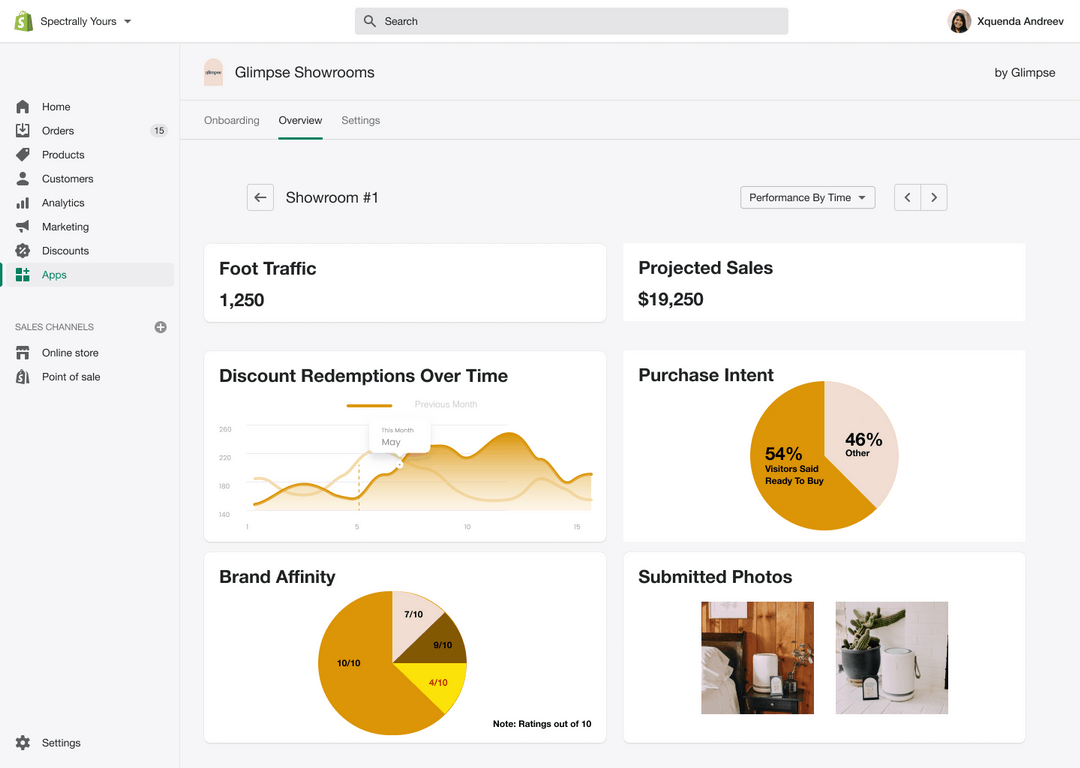Select the Orders icon showing 15
This screenshot has height=768, width=1080.
pos(22,130)
